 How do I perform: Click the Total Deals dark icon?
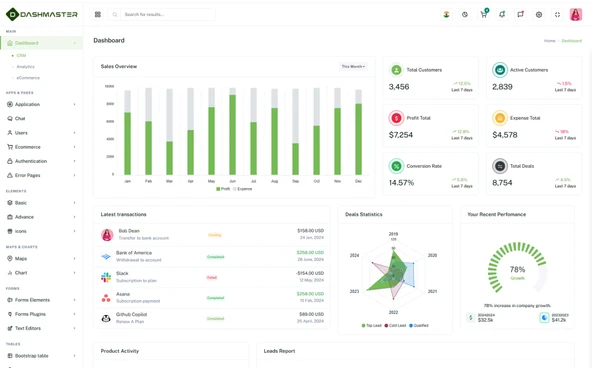coord(500,166)
